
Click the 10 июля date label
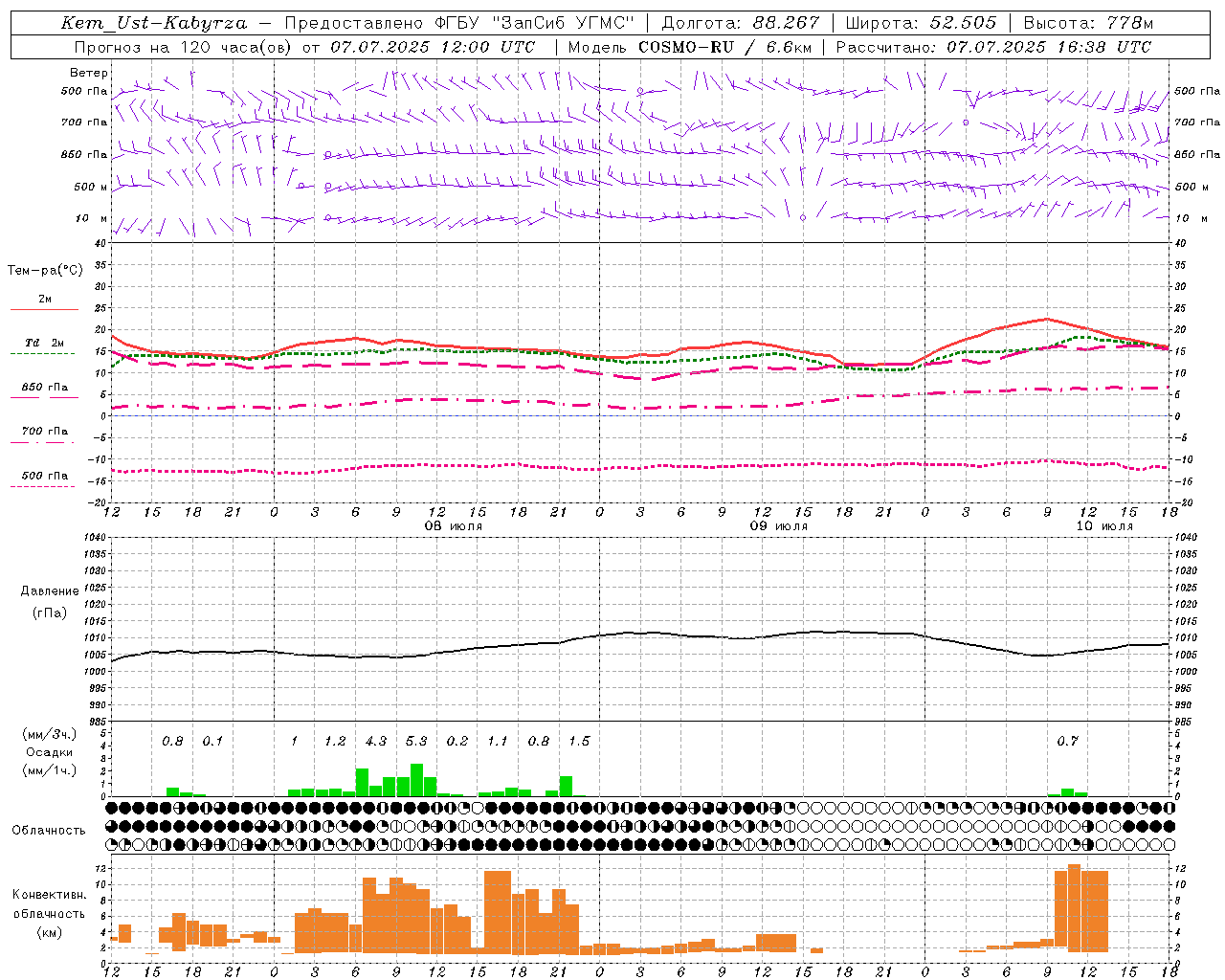pos(1104,526)
